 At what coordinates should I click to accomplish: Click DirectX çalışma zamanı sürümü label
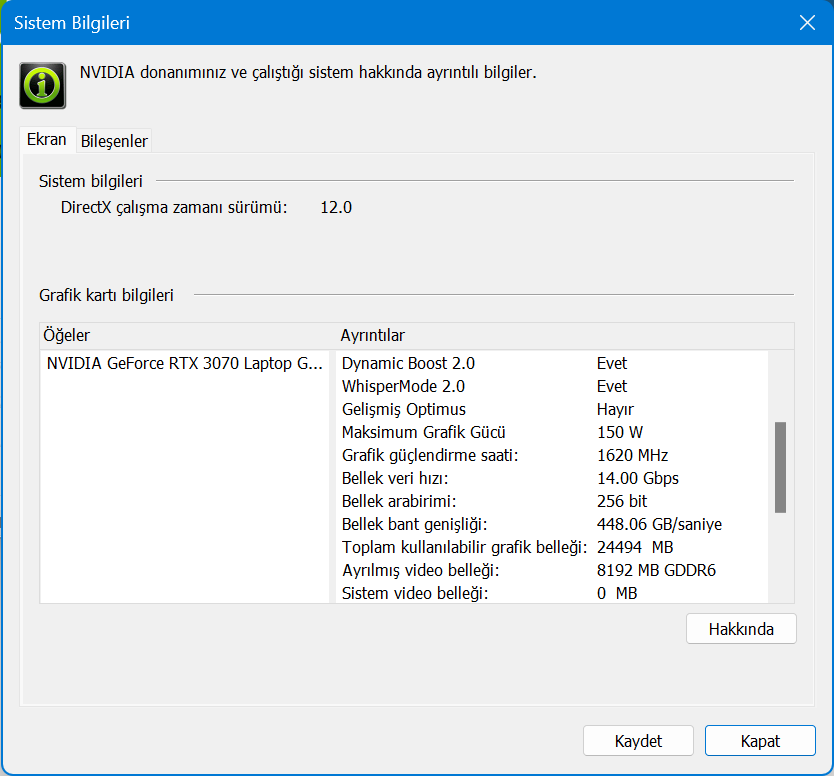(174, 207)
